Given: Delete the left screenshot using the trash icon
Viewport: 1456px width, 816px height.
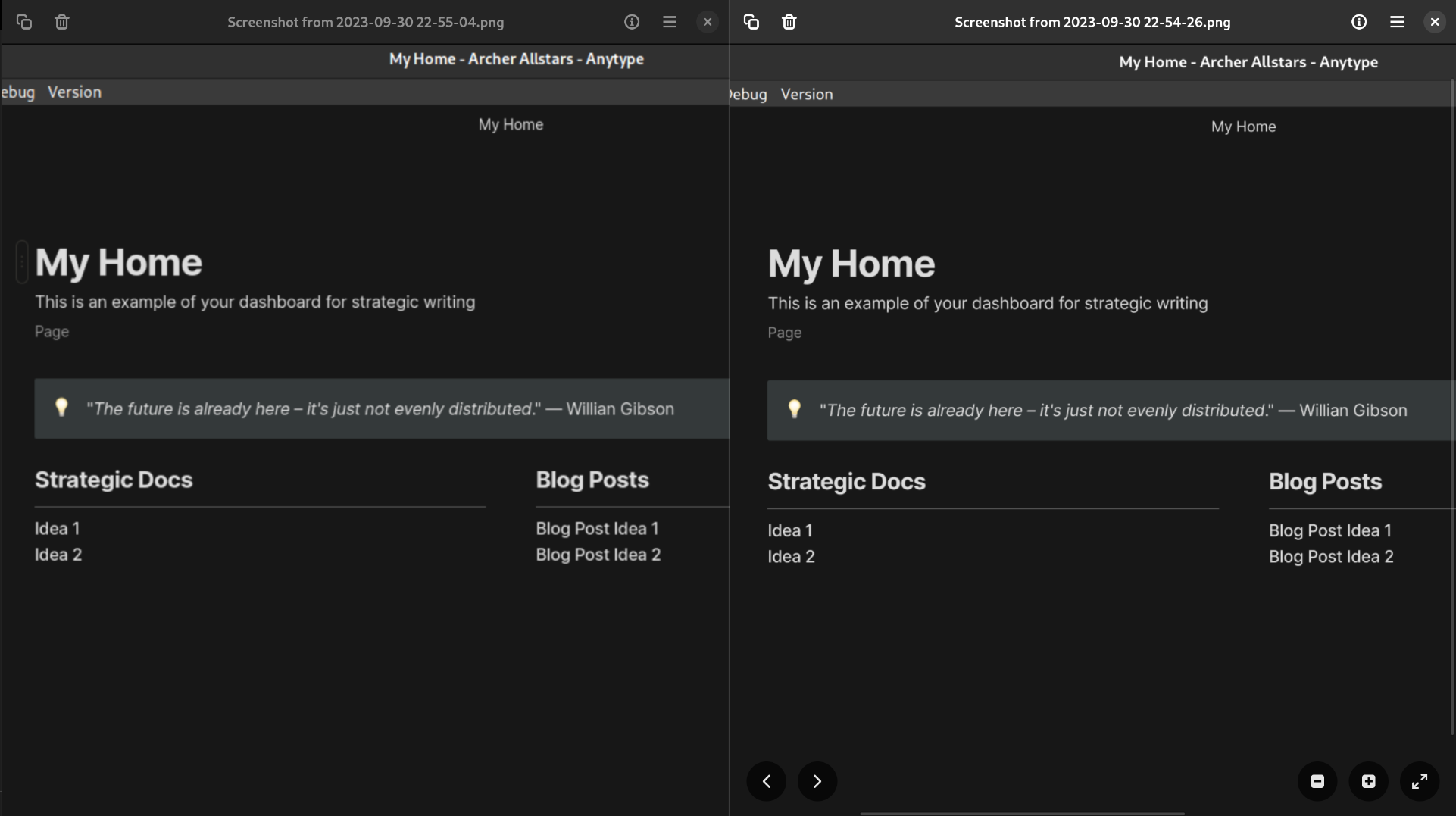Looking at the screenshot, I should click(61, 22).
